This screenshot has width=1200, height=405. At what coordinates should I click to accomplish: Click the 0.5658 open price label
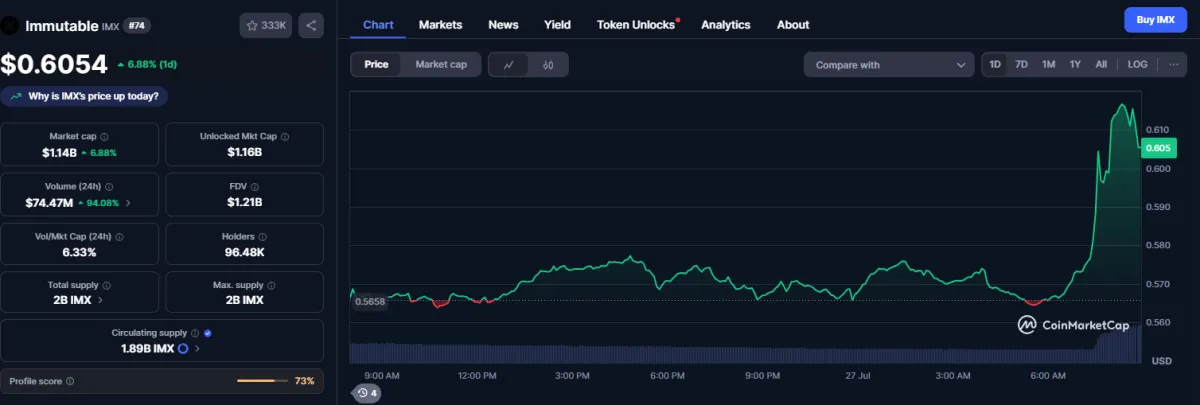click(x=368, y=301)
